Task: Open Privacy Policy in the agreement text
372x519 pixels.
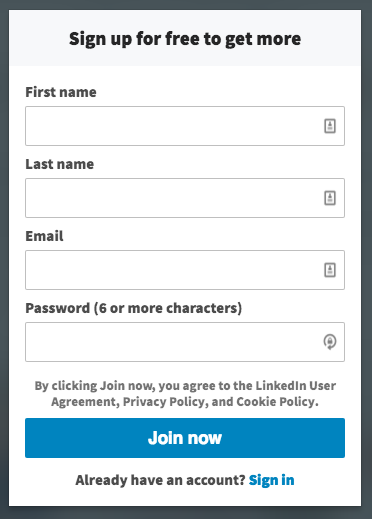Action: 163,402
